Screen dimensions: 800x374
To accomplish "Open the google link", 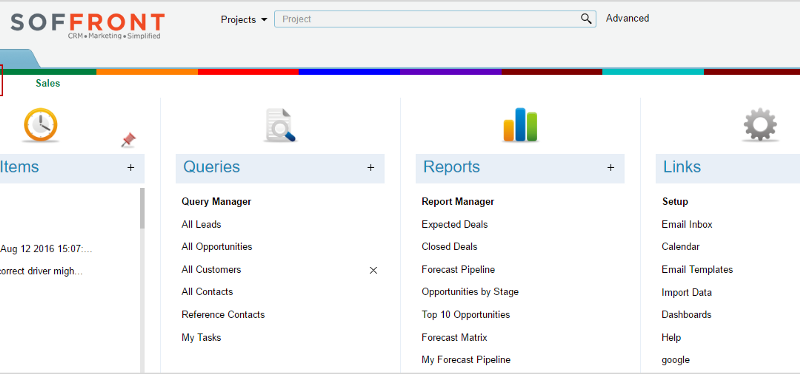I will 676,360.
